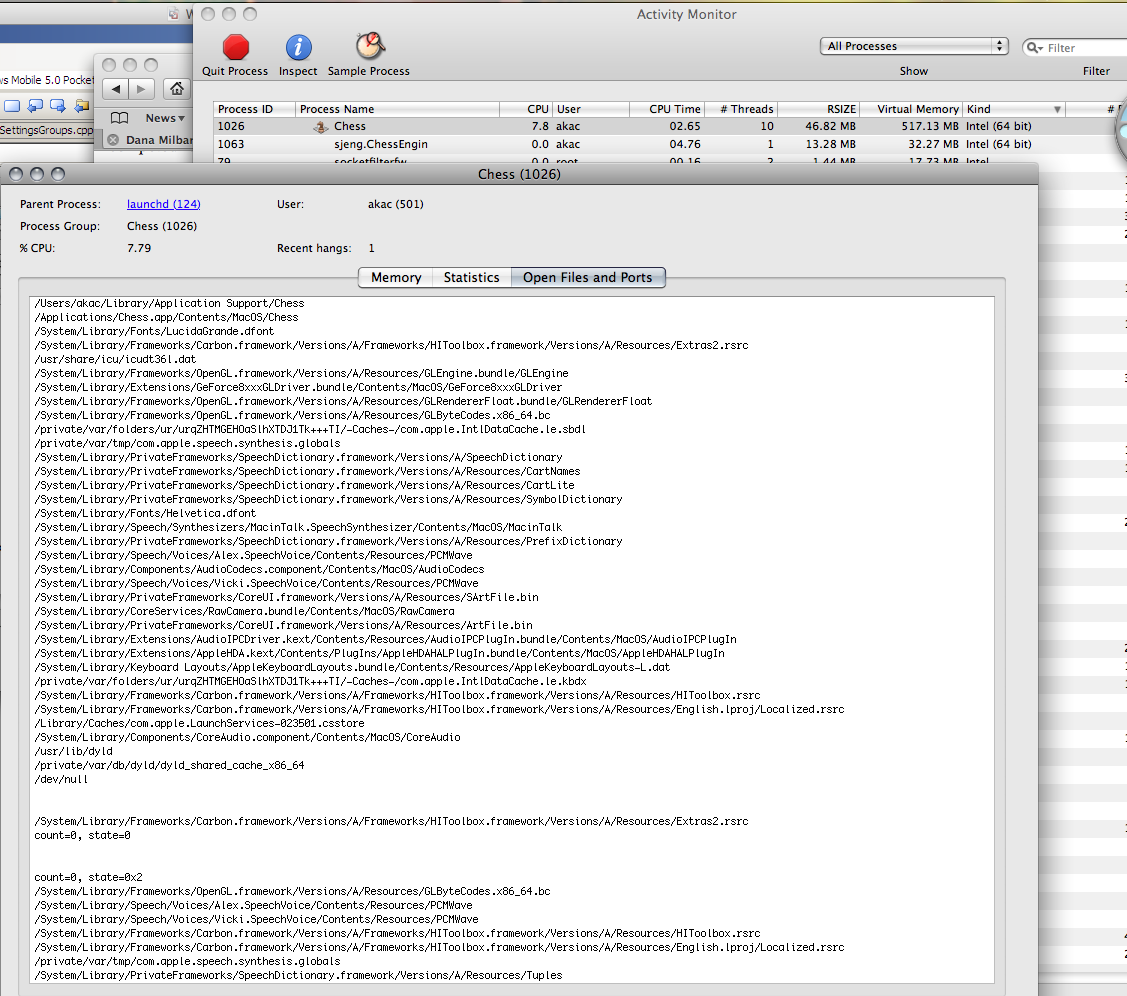Select the SettingsGroups.cpp tab
Screen dimensions: 1127x996
47,130
